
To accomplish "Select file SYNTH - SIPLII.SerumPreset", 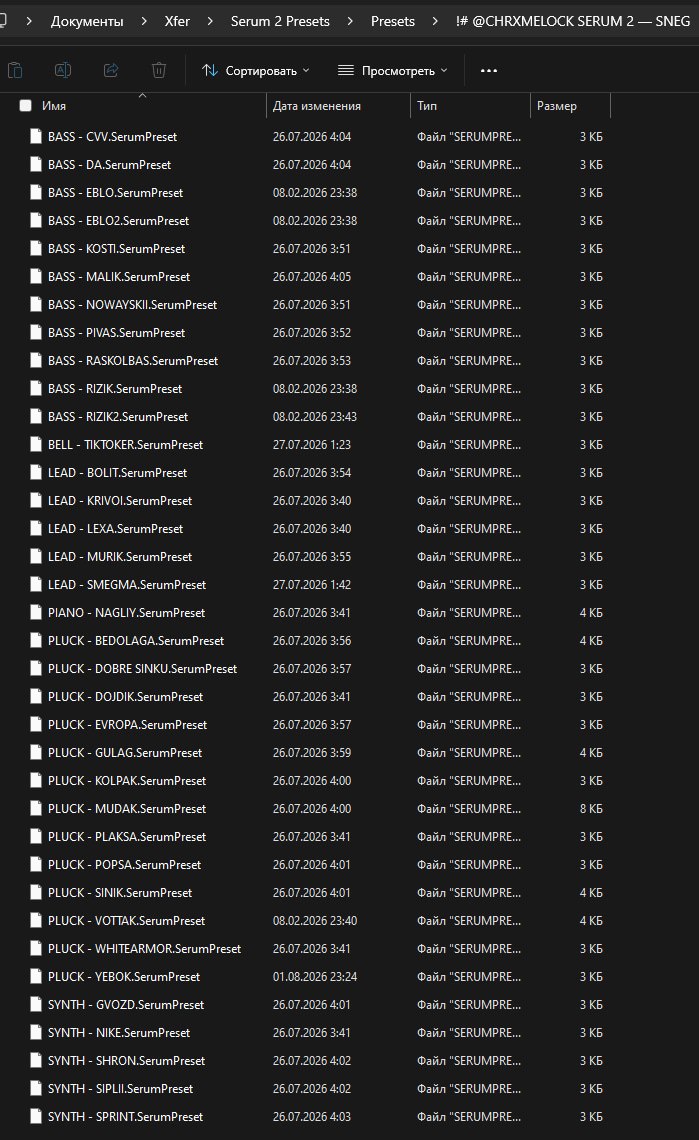I will pos(121,1088).
